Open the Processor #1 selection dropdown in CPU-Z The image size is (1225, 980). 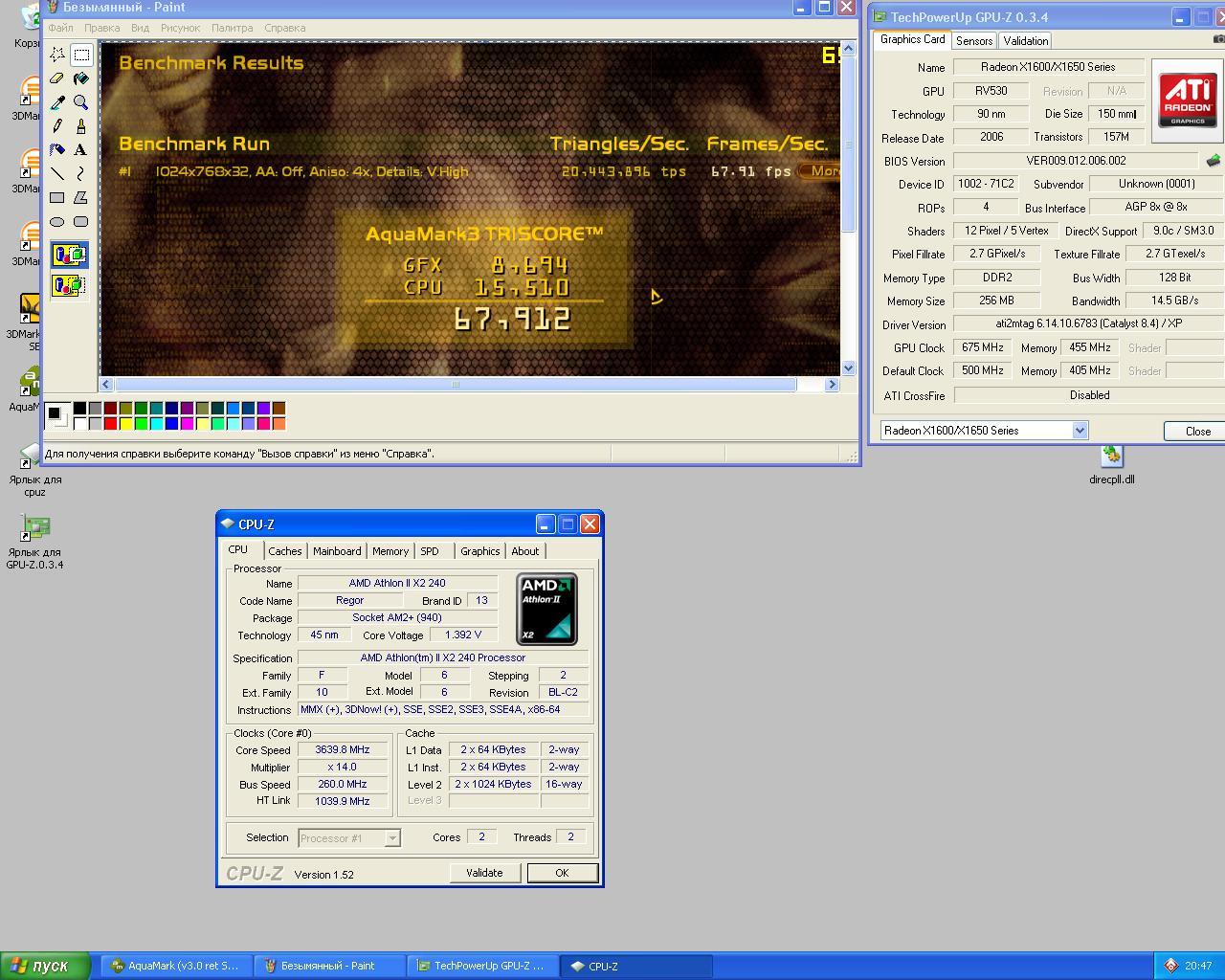[391, 838]
